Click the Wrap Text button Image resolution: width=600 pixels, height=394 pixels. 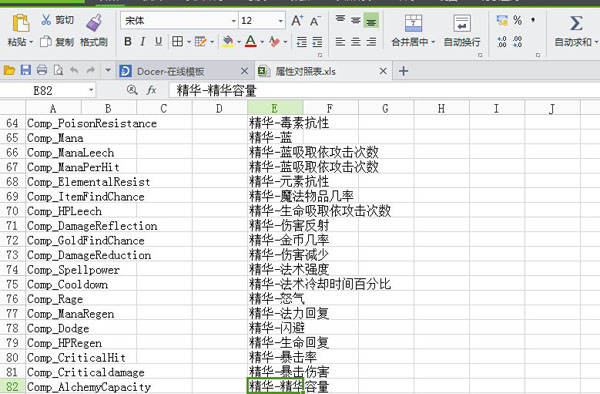[x=462, y=30]
